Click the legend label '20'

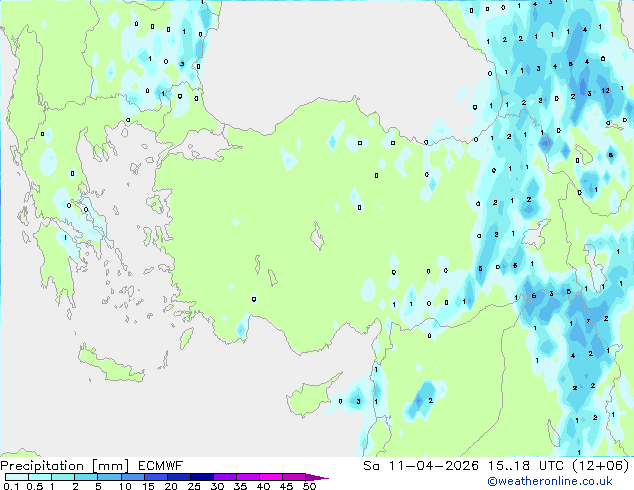coord(171,486)
